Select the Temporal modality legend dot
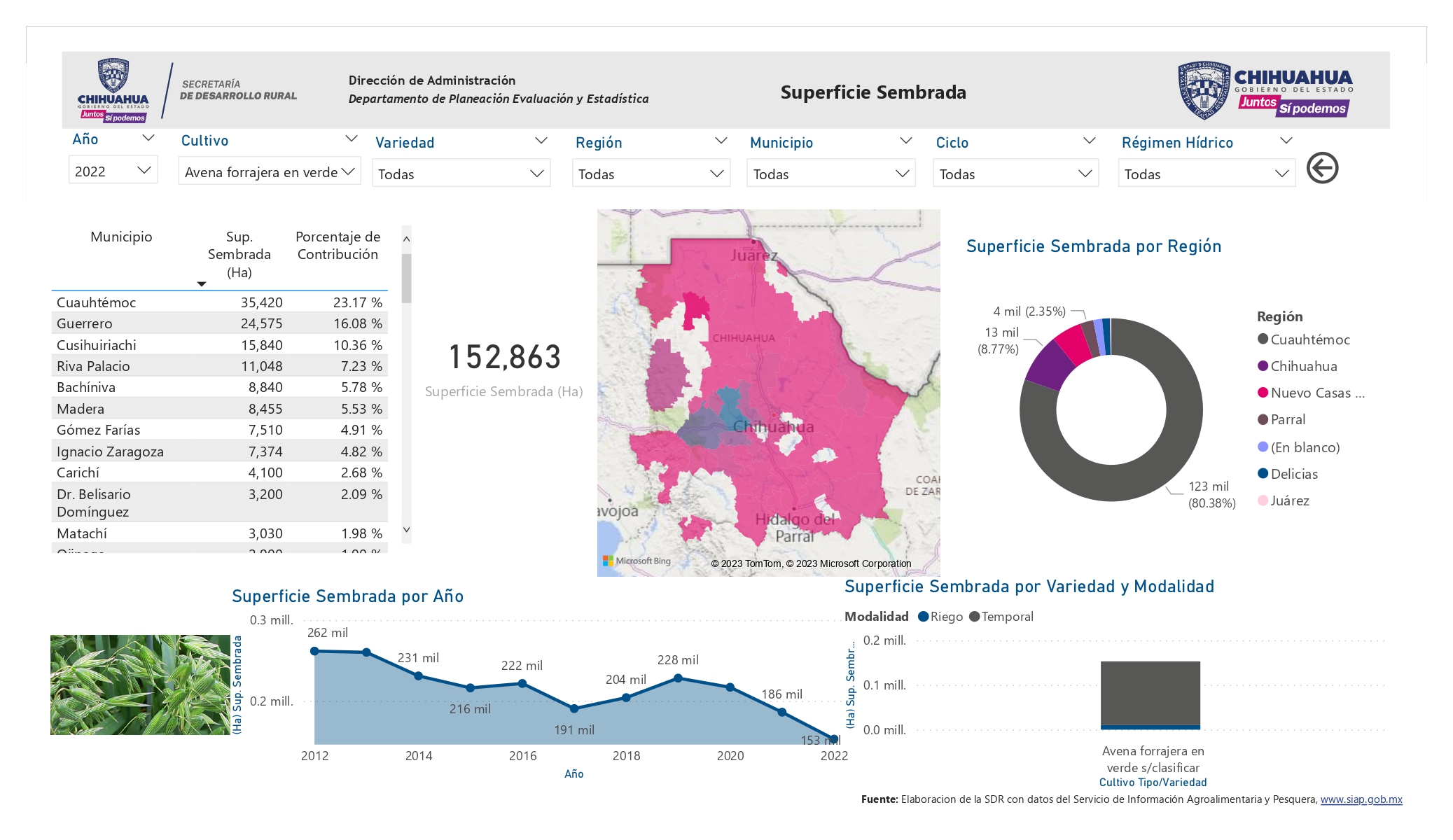The image size is (1453, 840). (x=975, y=617)
